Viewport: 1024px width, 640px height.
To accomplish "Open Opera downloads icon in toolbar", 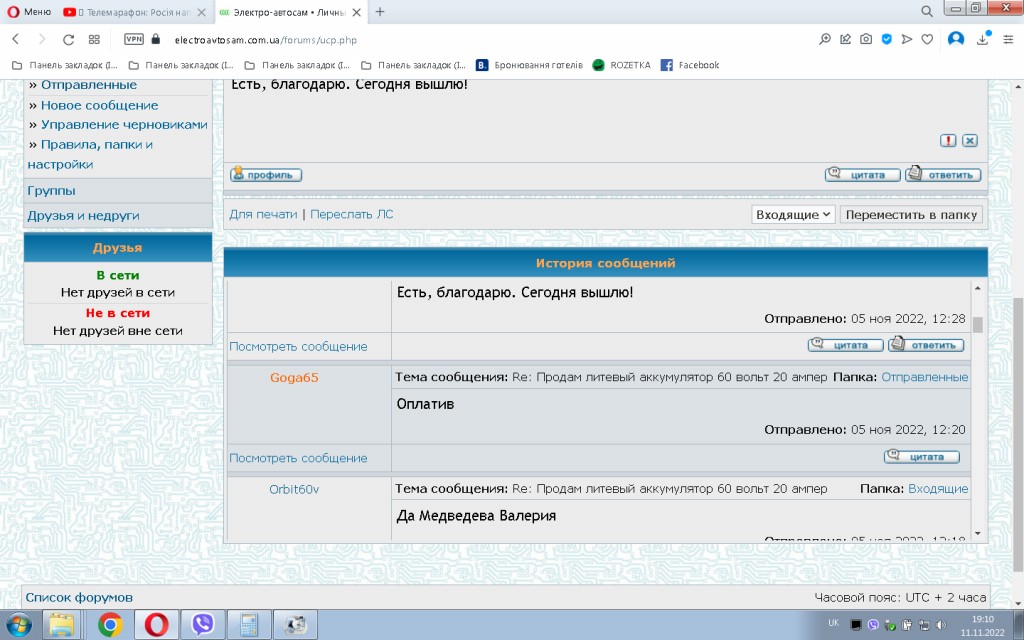I will [982, 40].
